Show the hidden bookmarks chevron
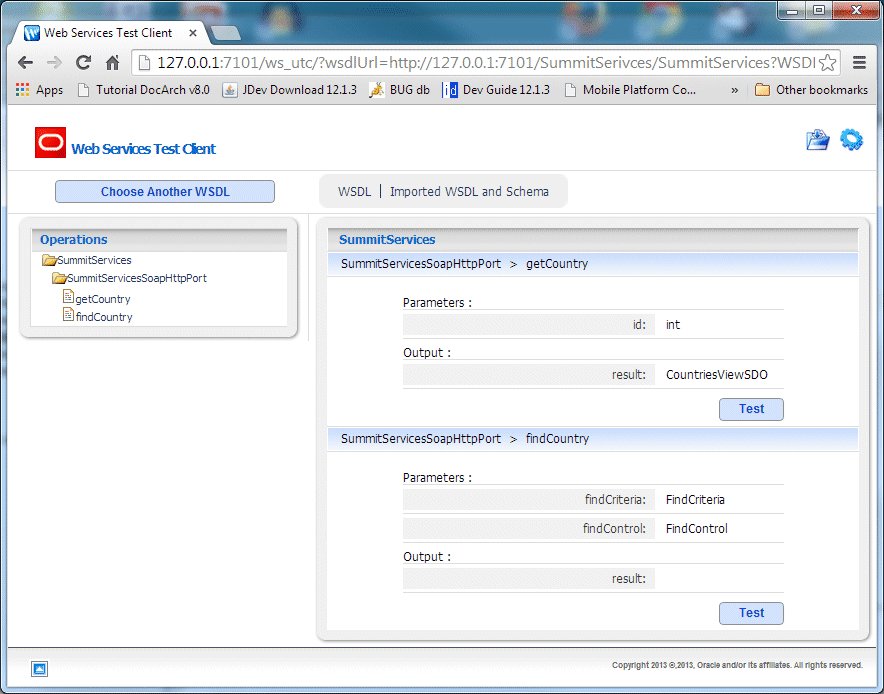The image size is (884, 694). click(734, 90)
